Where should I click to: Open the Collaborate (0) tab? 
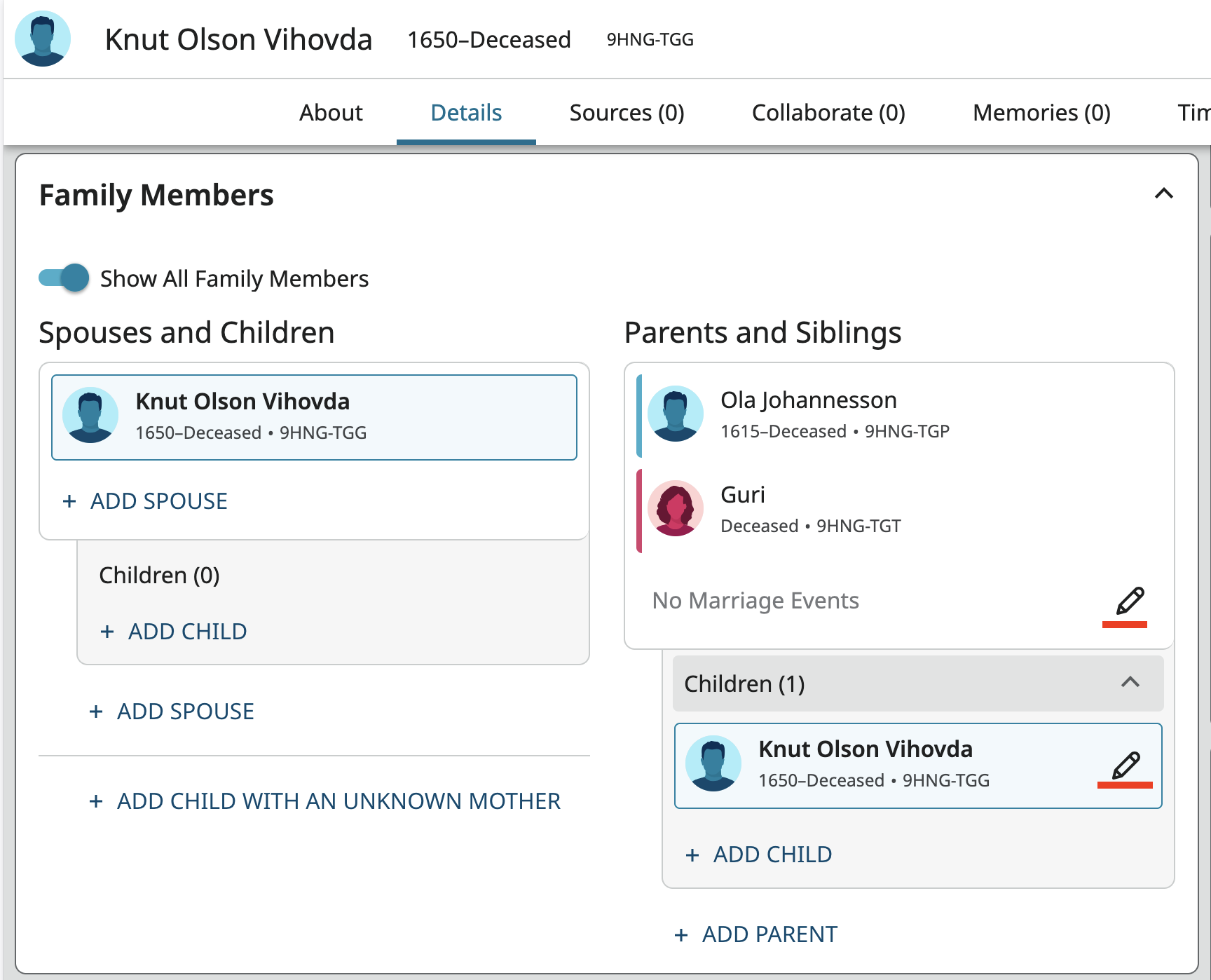(828, 113)
